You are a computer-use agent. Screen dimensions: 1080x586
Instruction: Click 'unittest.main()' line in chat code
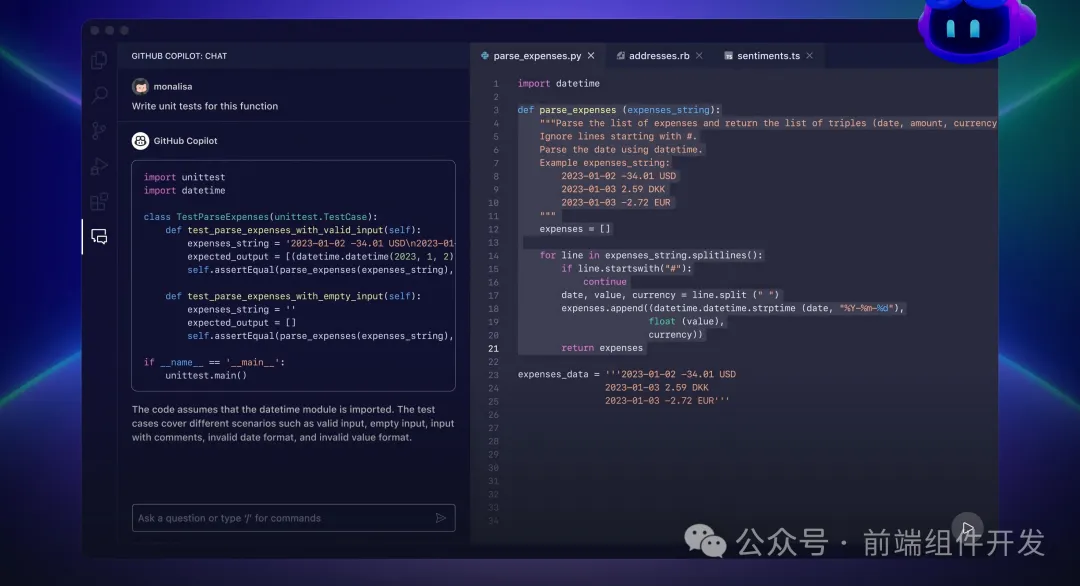[206, 375]
